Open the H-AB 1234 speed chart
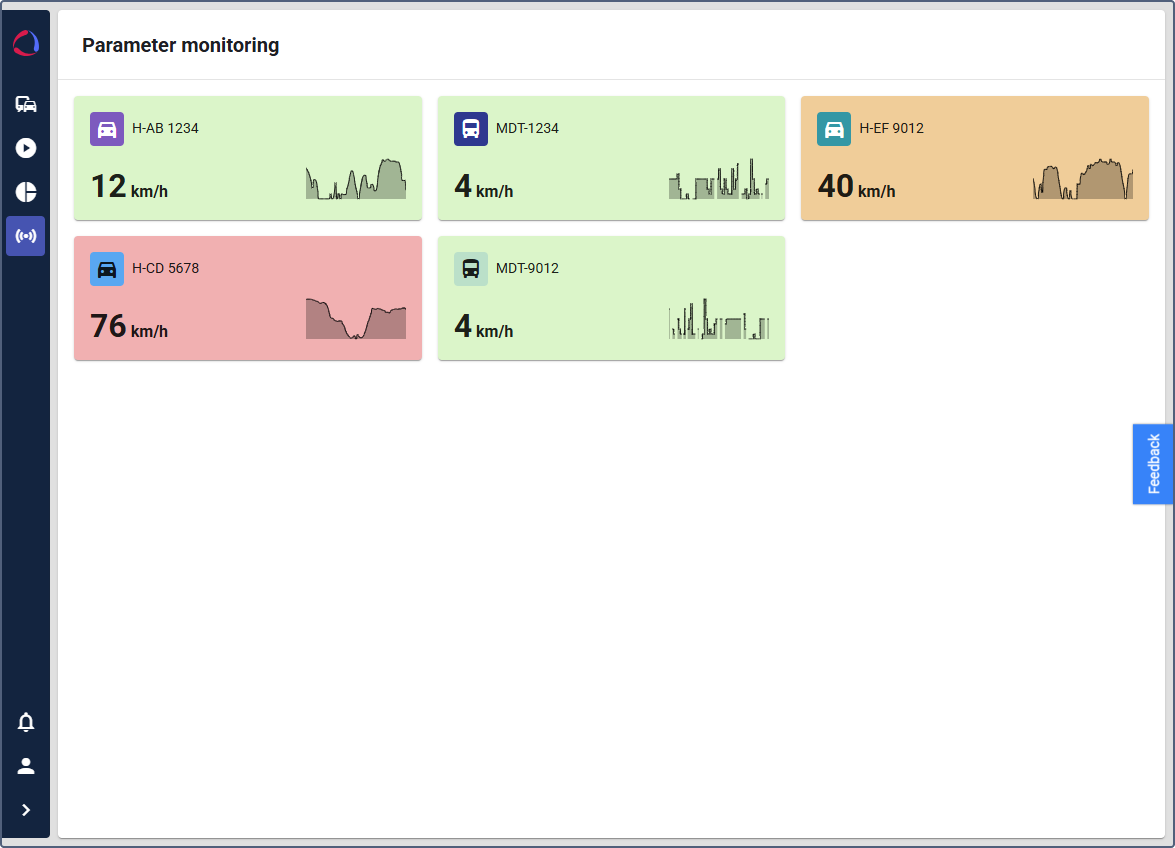This screenshot has width=1175, height=848. tap(356, 180)
